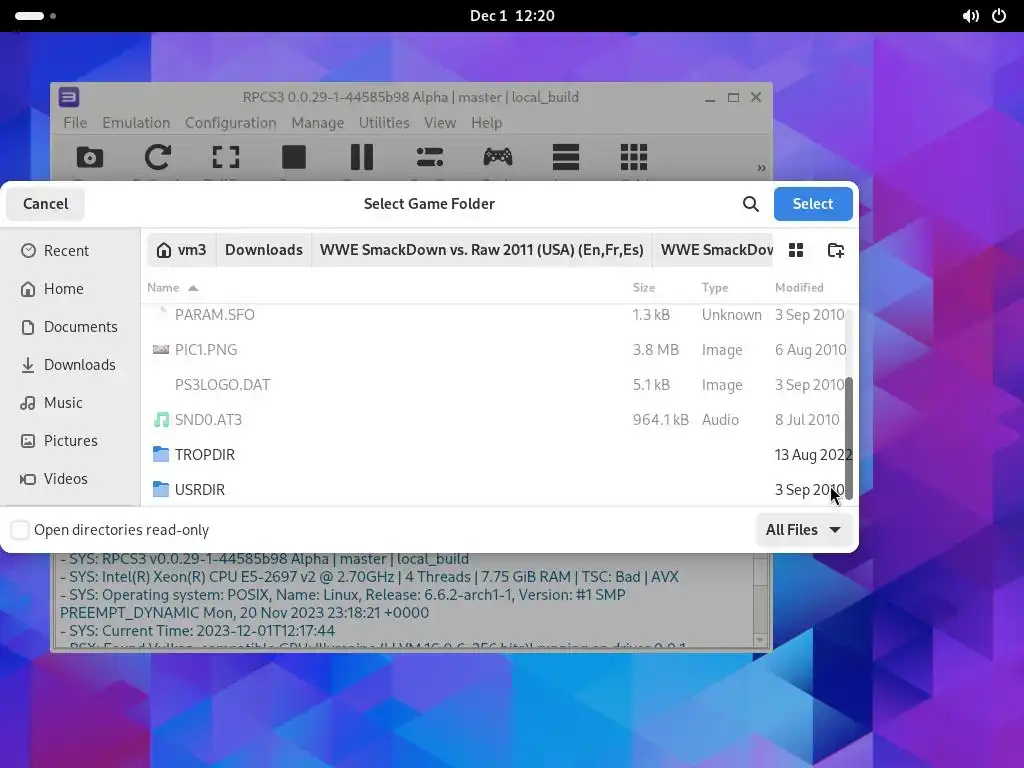The width and height of the screenshot is (1024, 768).
Task: Expand the RPCS3 toolbar overflow chevron
Action: coord(761,168)
